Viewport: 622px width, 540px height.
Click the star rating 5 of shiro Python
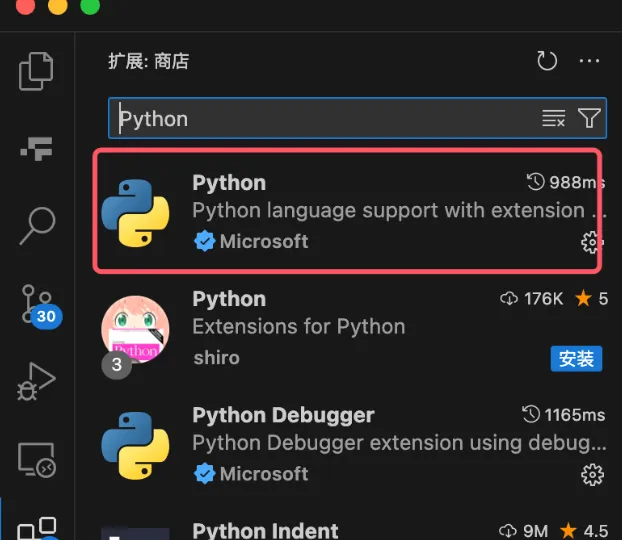[591, 298]
